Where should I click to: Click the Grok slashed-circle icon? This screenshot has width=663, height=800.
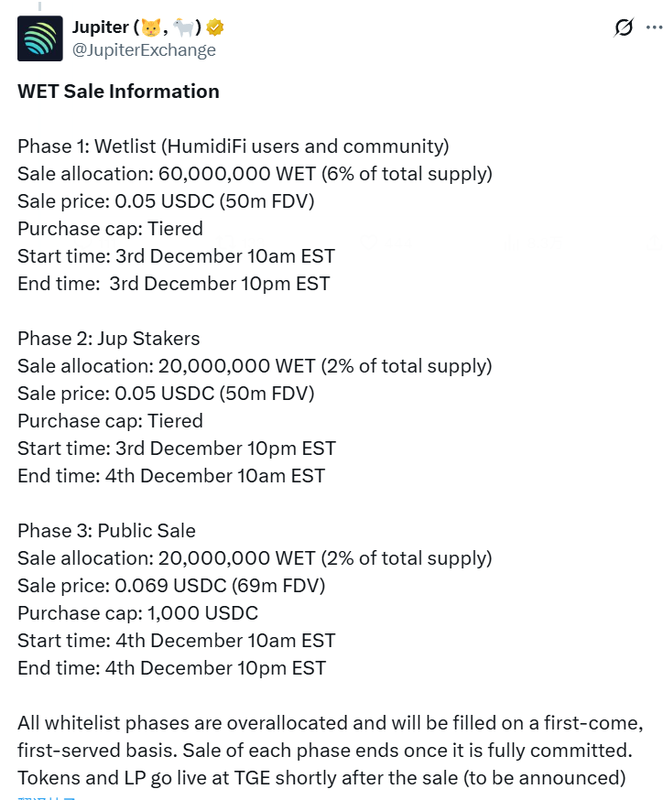pos(623,28)
